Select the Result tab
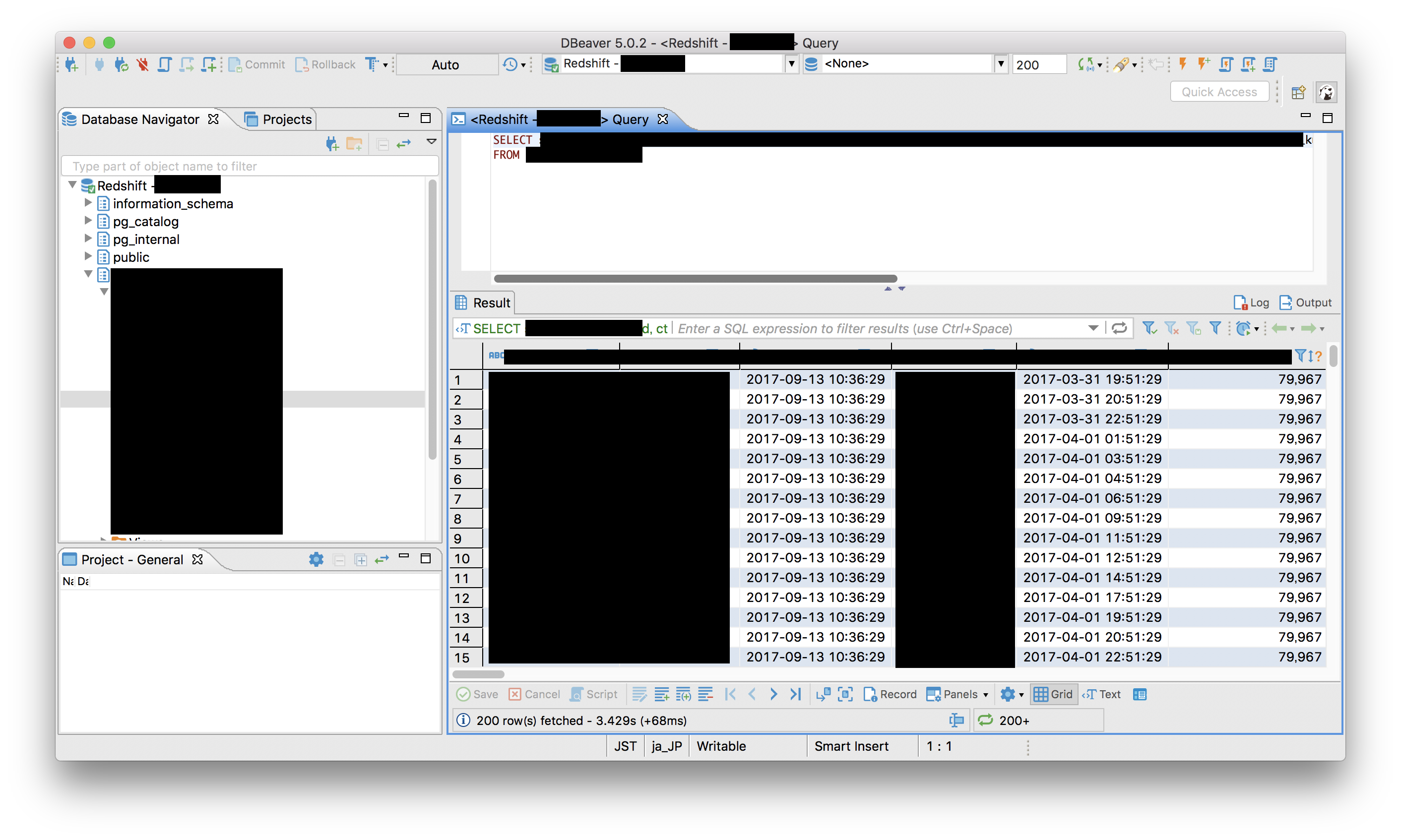 (483, 303)
